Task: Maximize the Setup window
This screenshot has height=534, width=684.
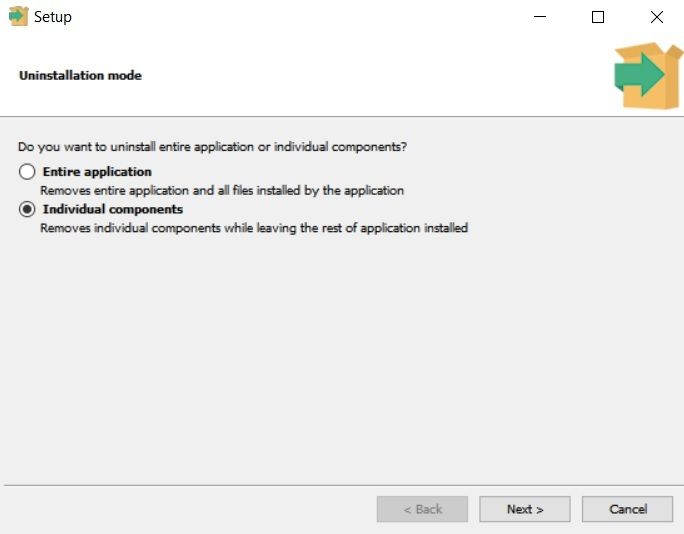Action: click(598, 17)
